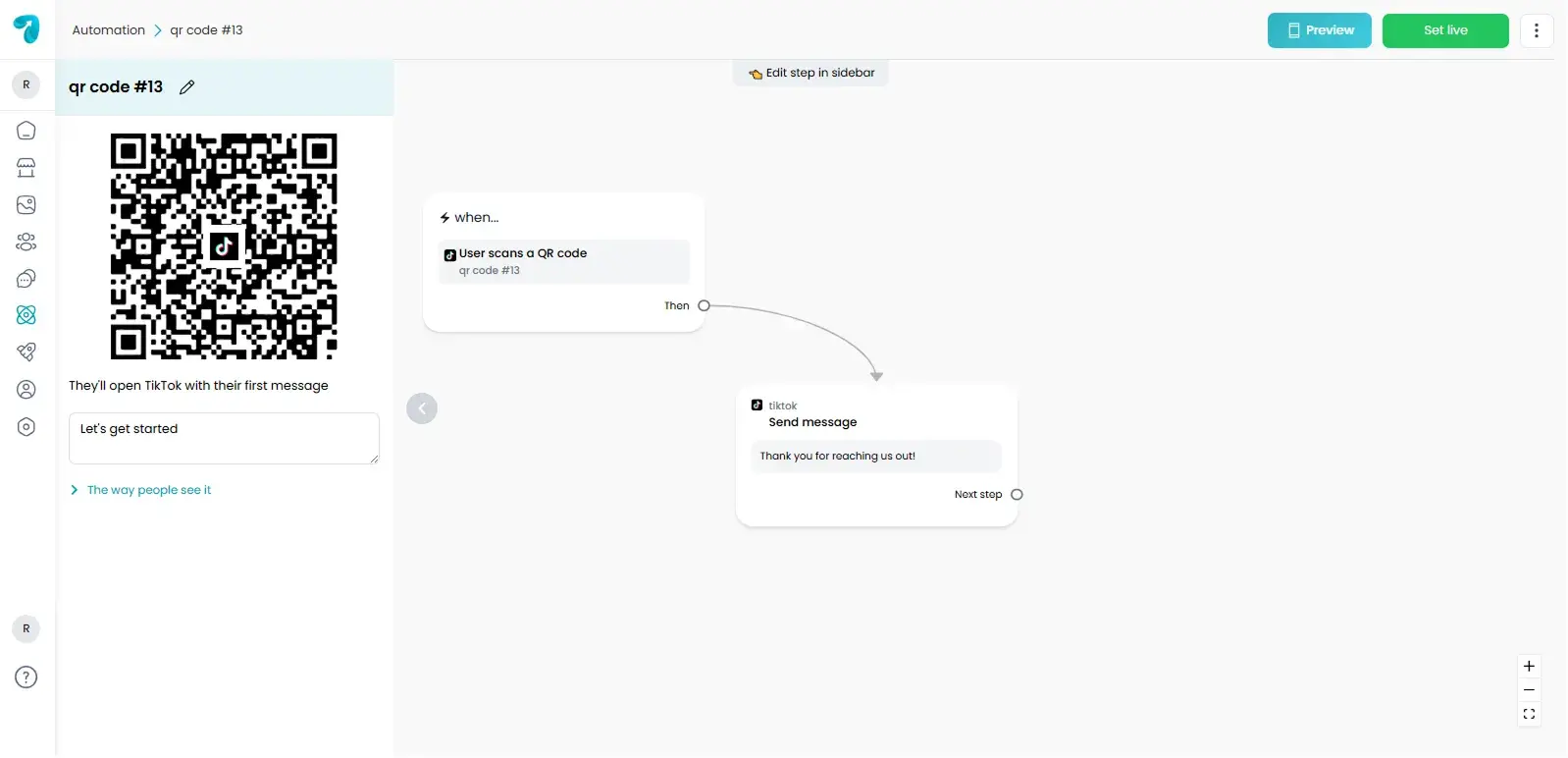The image size is (1568, 758).
Task: Collapse the sidebar with the arrow button
Action: click(422, 408)
